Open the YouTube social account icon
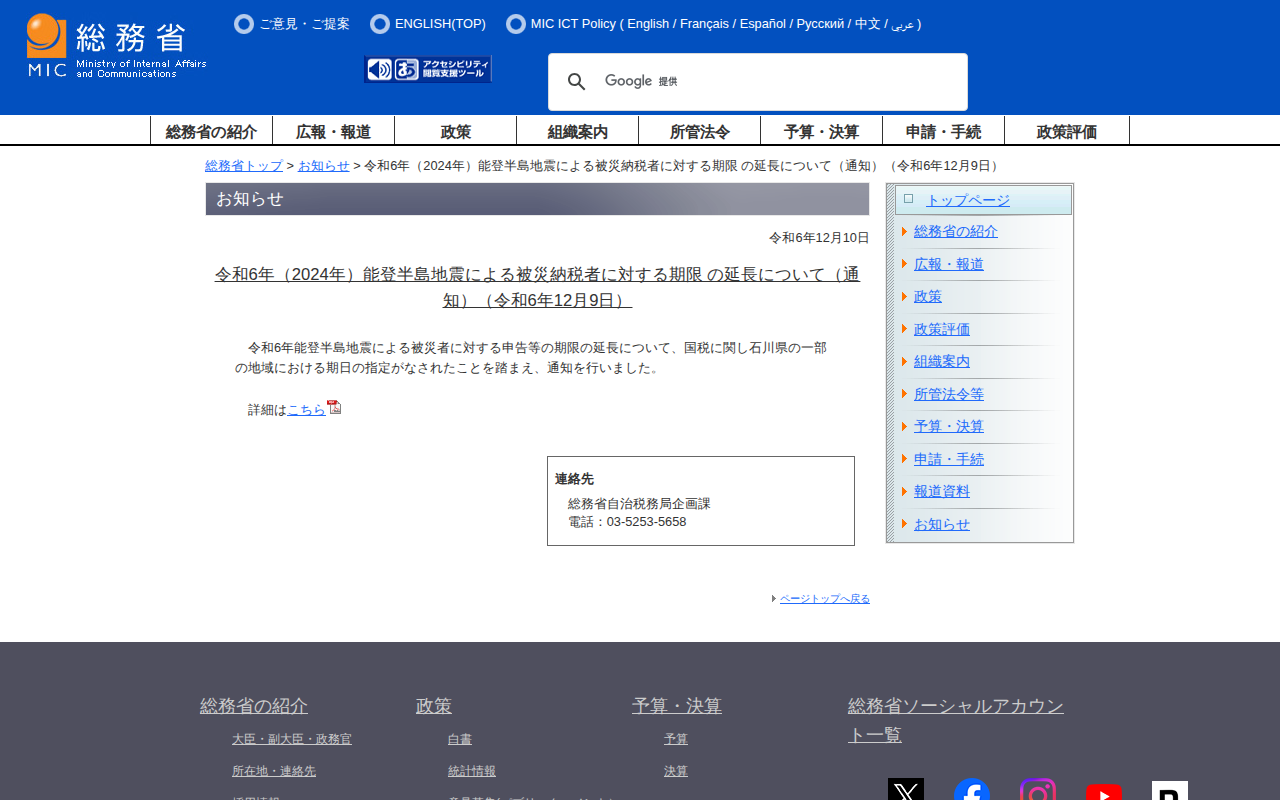 tap(1104, 791)
